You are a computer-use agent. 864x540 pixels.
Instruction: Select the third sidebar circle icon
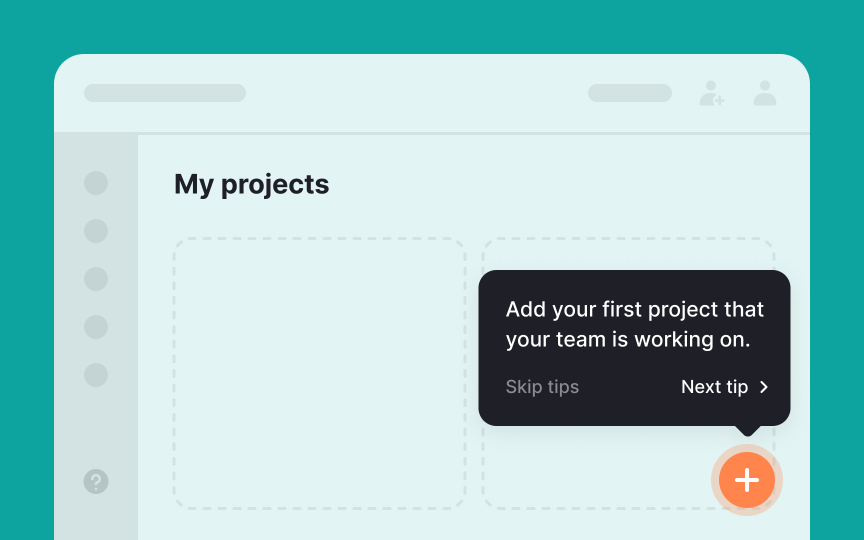(96, 279)
